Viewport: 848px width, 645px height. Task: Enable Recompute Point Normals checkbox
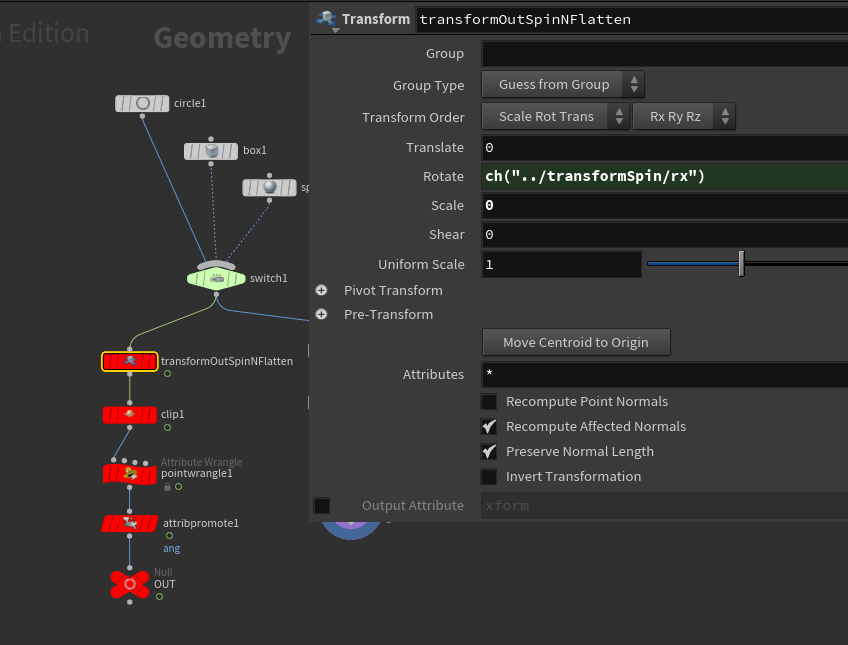pyautogui.click(x=489, y=402)
